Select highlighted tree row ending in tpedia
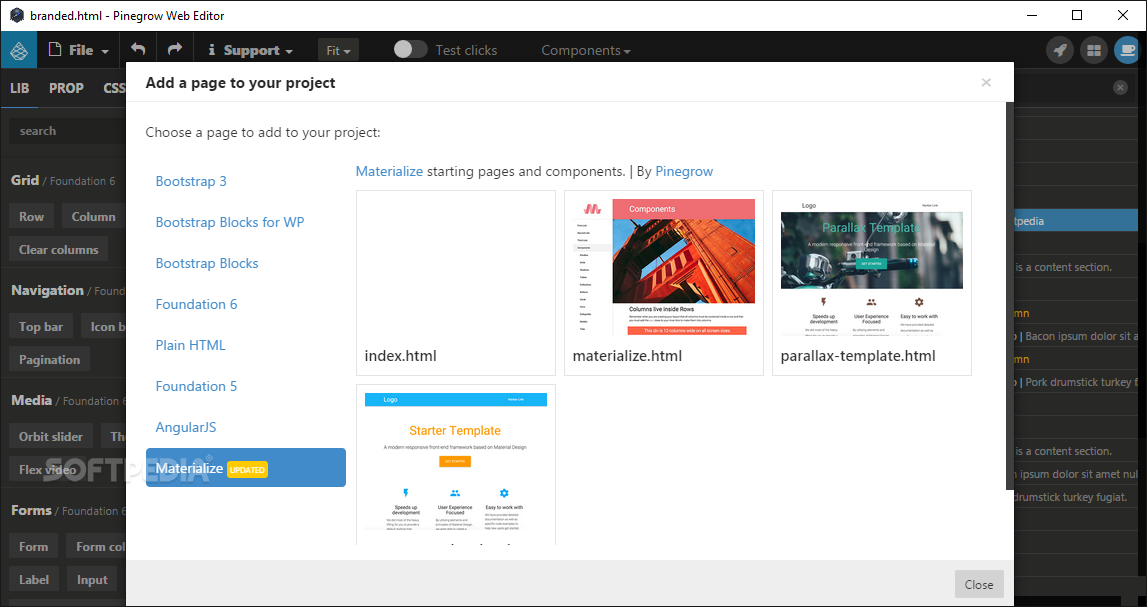 point(1077,221)
